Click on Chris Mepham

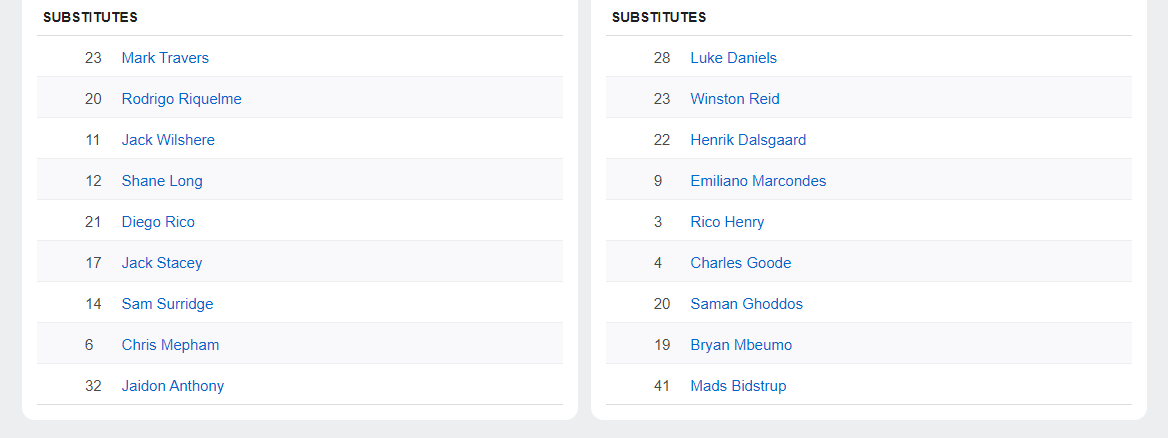coord(170,345)
